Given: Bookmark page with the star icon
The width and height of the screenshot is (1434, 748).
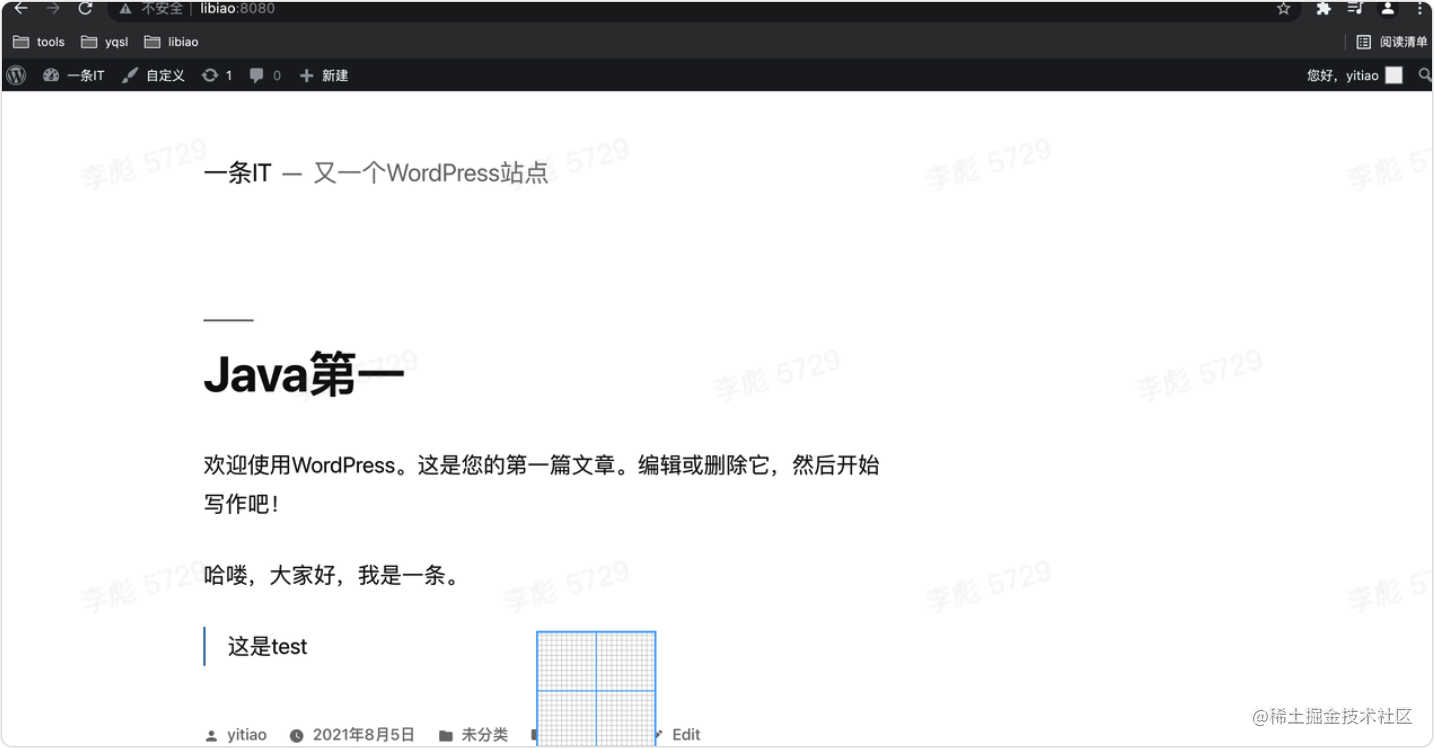Looking at the screenshot, I should 1284,9.
